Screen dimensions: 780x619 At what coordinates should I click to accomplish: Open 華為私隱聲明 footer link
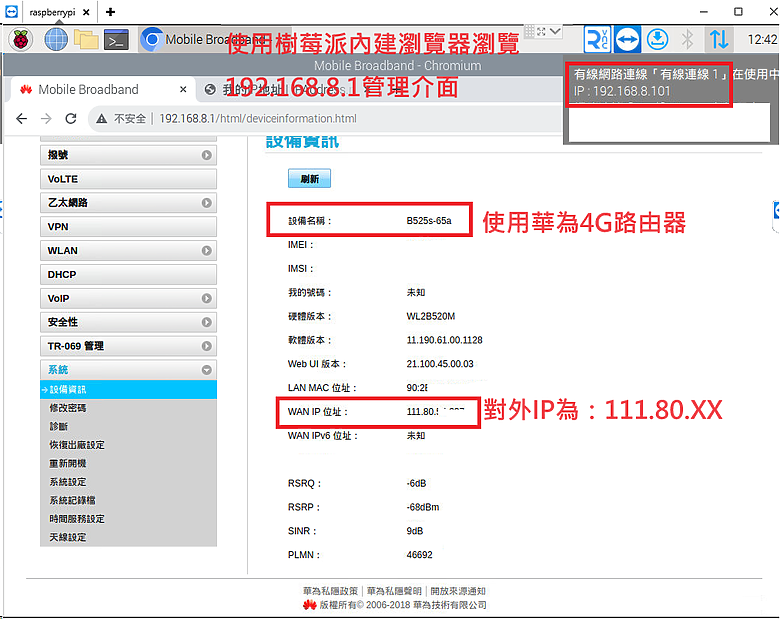click(394, 591)
